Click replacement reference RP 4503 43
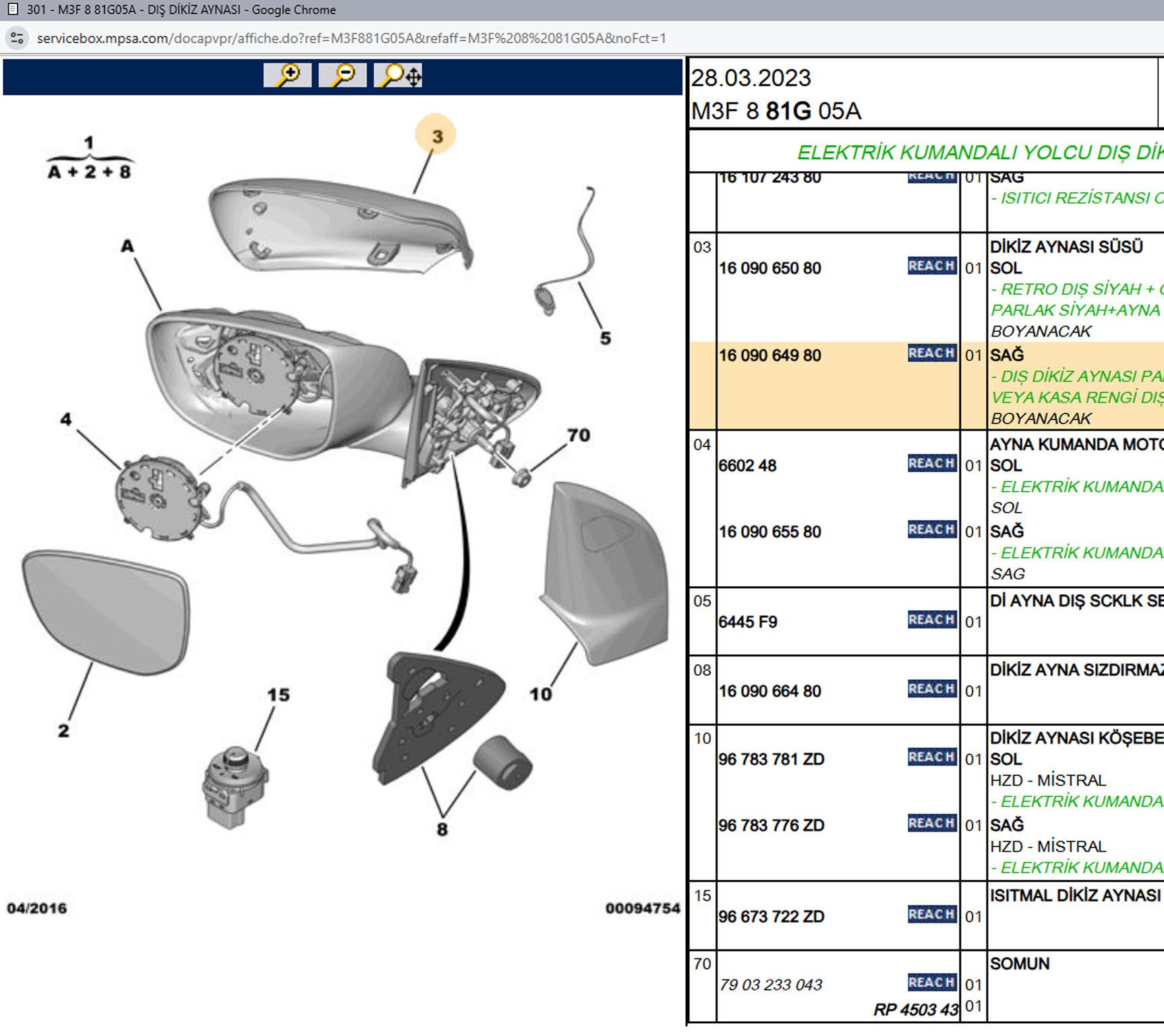This screenshot has height=1036, width=1164. 915,1010
